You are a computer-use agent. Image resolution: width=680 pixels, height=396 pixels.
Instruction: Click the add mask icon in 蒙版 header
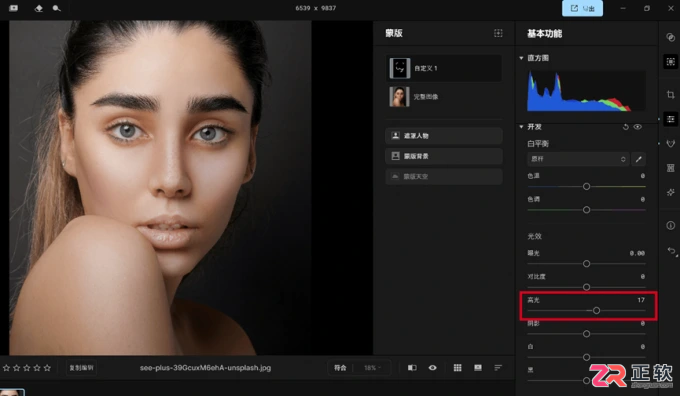(498, 33)
